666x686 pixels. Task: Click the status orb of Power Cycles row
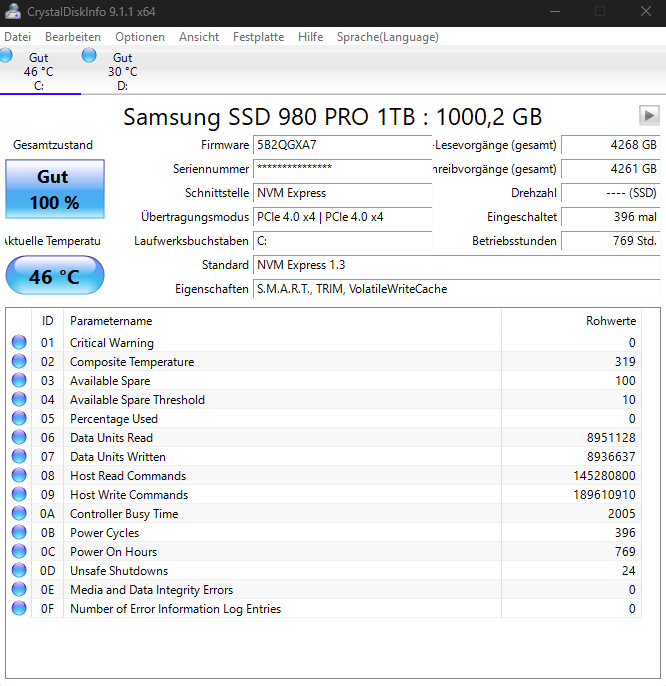click(x=19, y=532)
